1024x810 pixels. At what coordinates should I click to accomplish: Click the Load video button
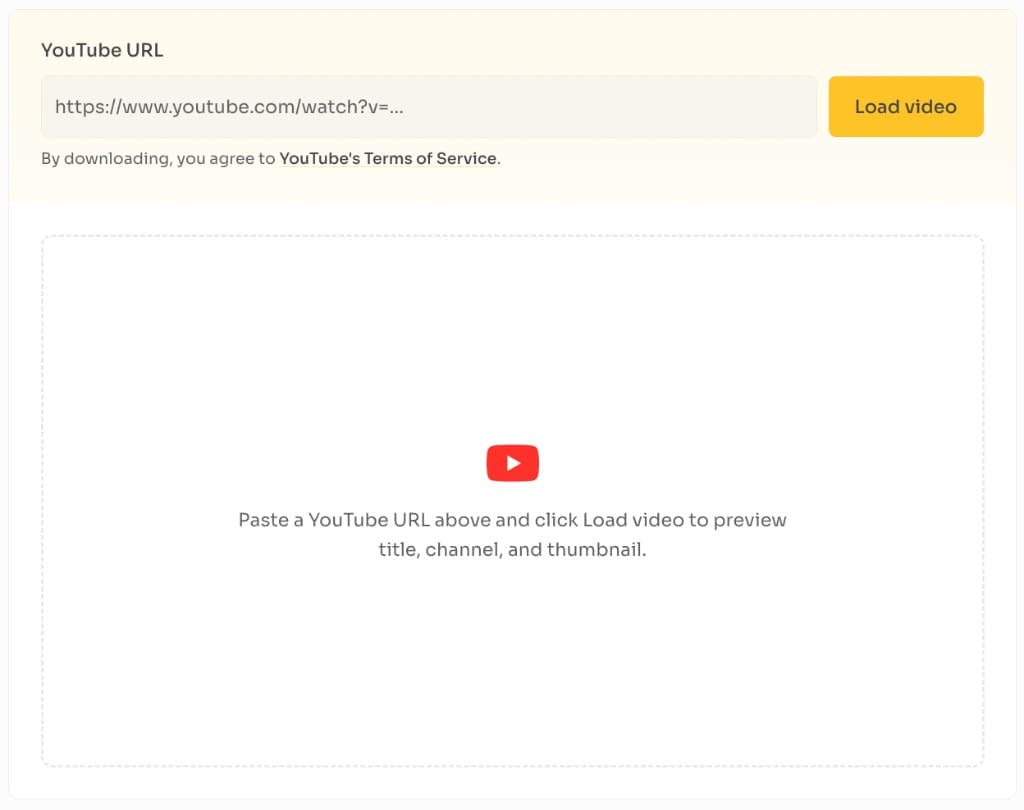point(906,106)
